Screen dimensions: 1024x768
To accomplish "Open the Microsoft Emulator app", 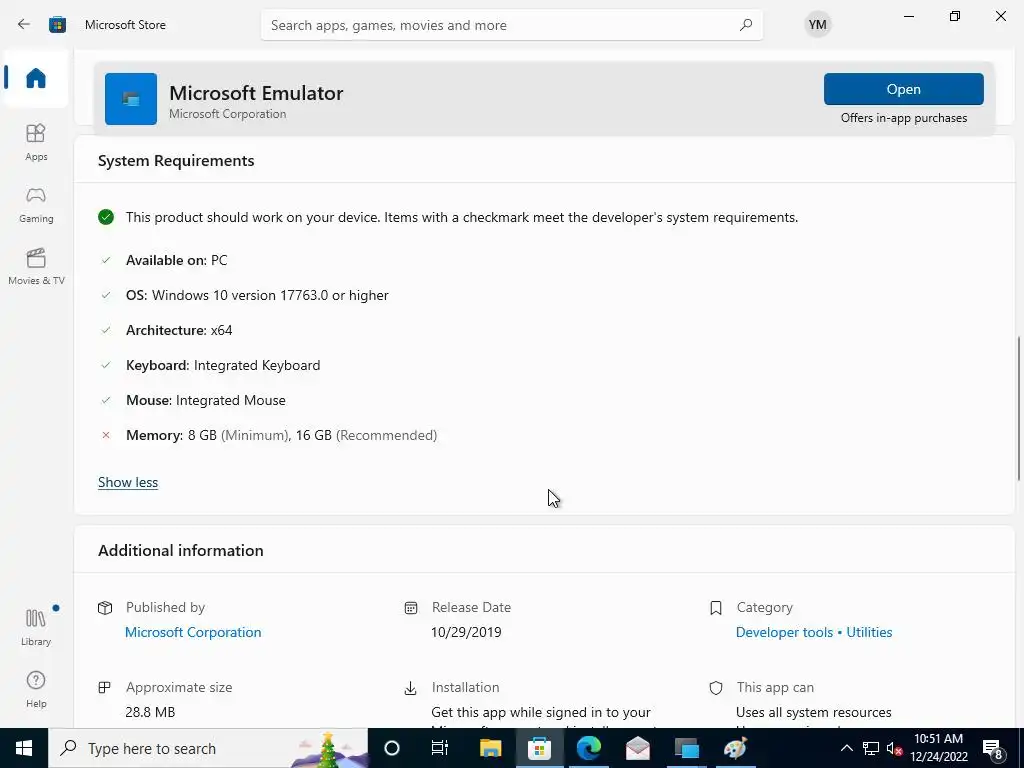I will 903,89.
